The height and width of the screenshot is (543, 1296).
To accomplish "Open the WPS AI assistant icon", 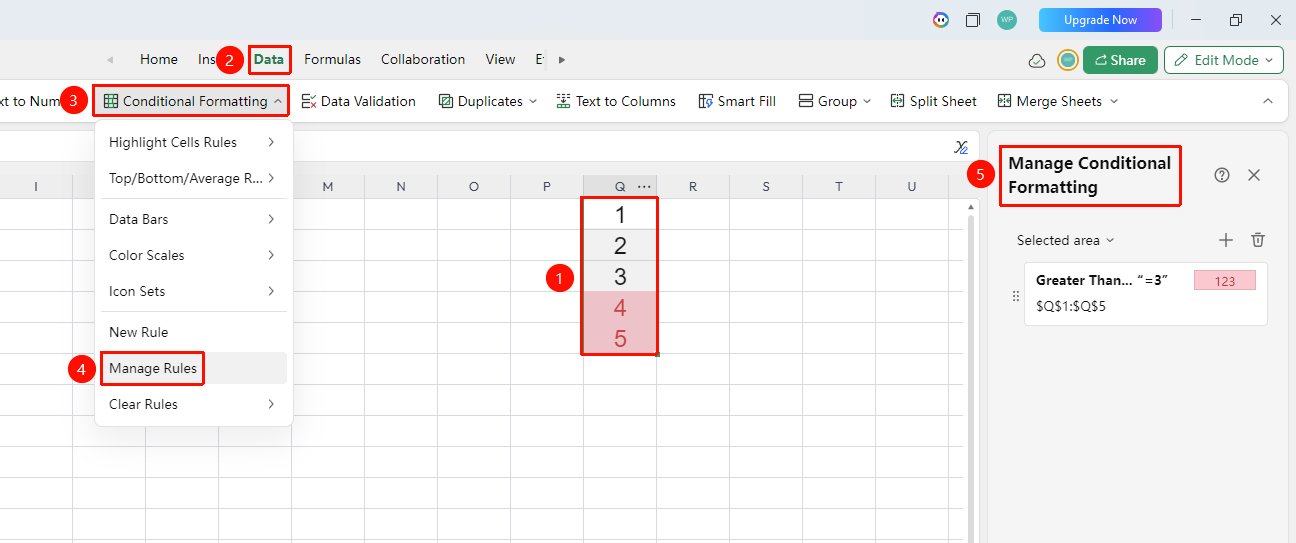I will click(940, 20).
